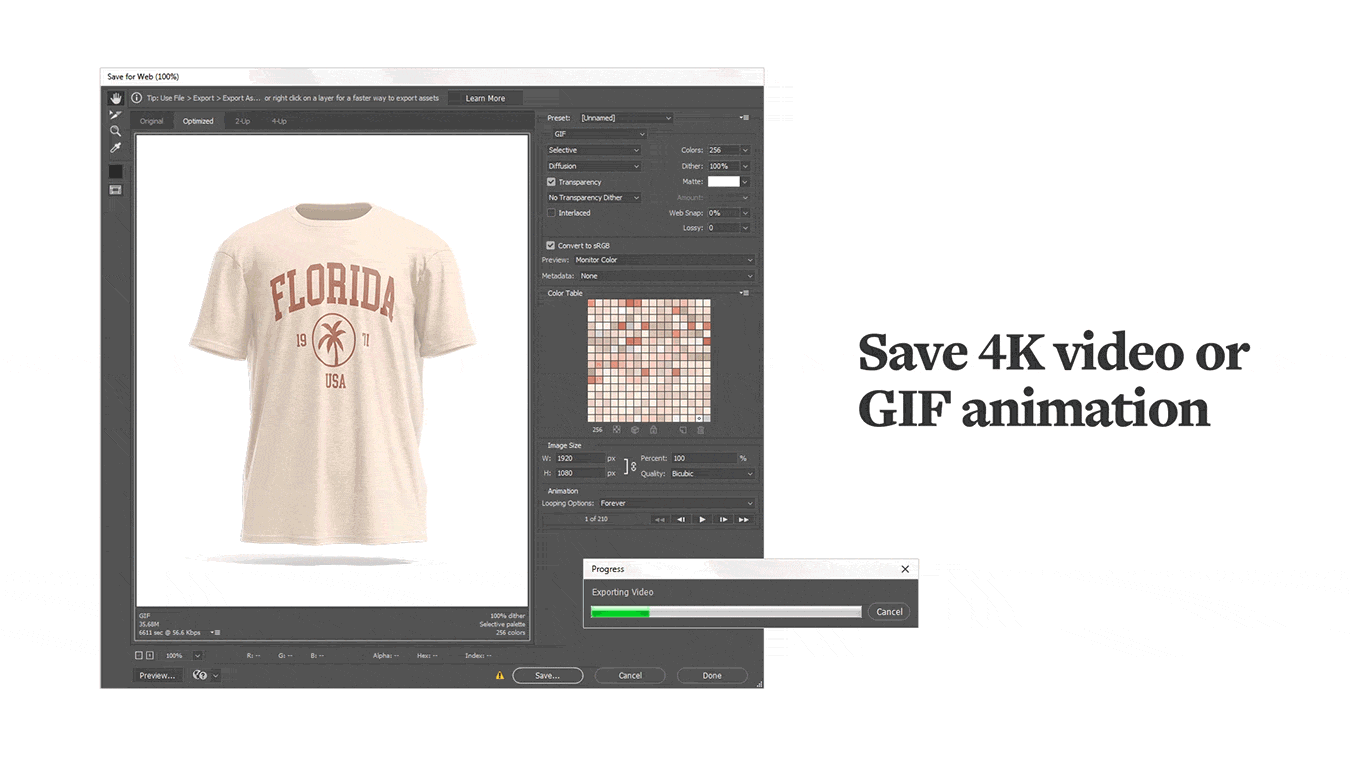
Task: Open the Web Snap dropdown arrow
Action: pos(745,213)
